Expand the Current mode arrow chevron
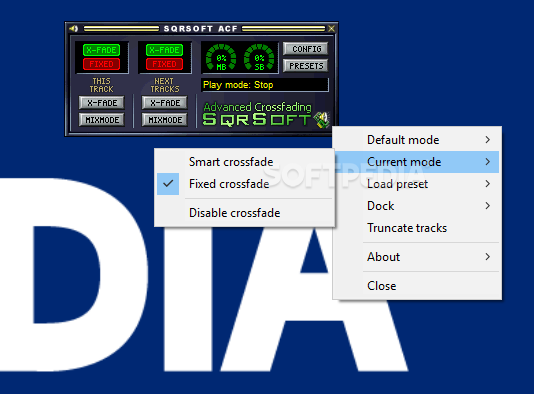534x394 pixels. (x=488, y=162)
